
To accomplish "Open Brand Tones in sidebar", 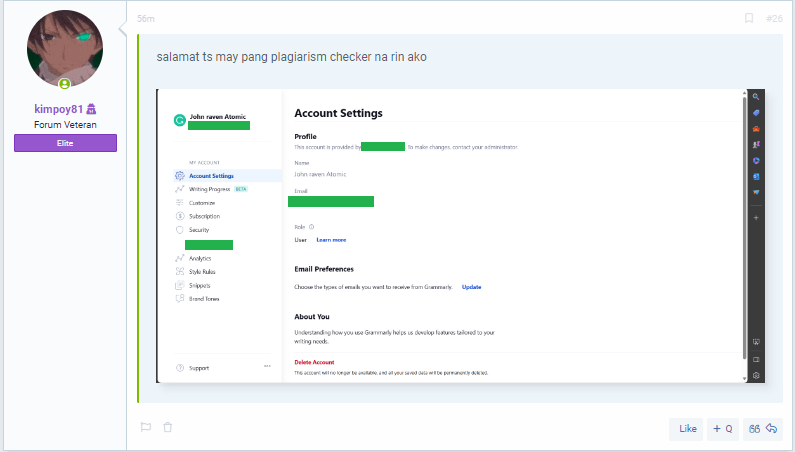I will pos(204,299).
